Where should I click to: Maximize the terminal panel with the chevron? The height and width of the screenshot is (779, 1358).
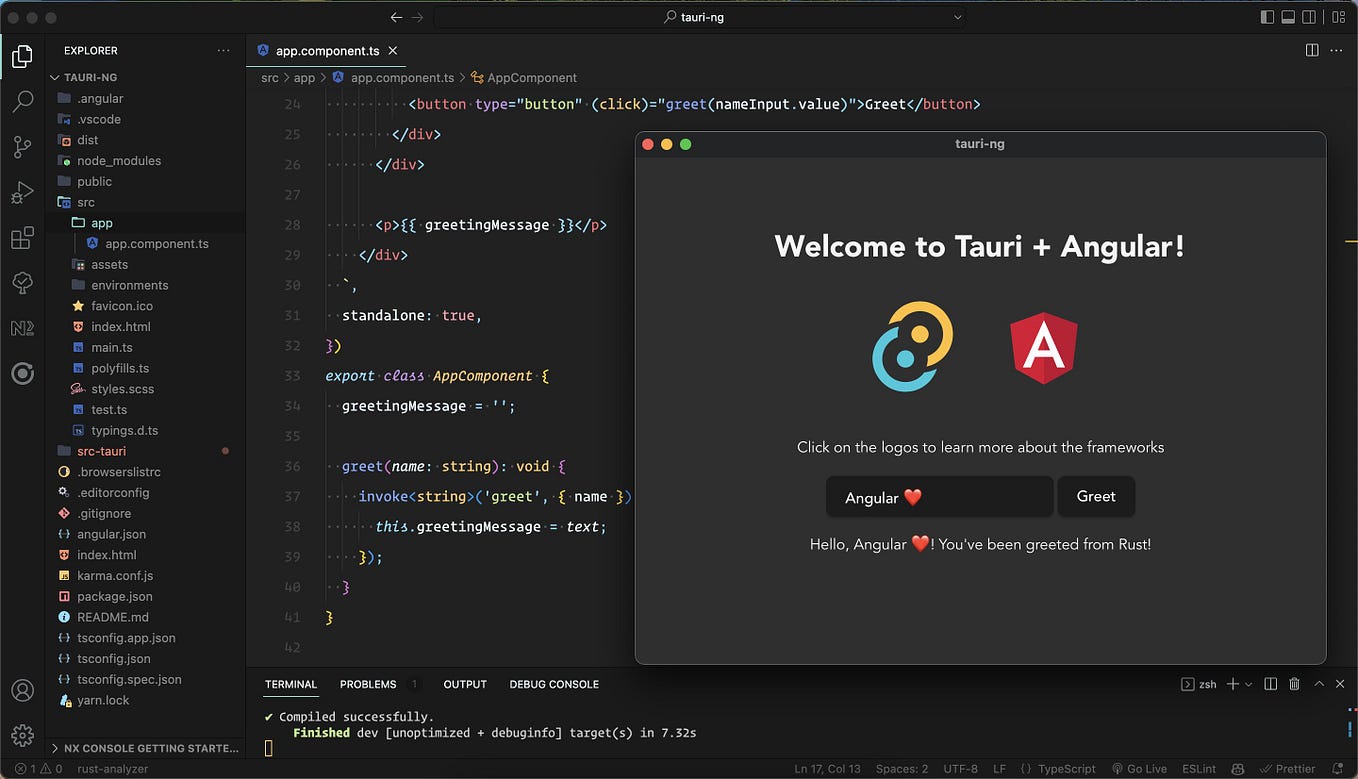[x=1318, y=684]
